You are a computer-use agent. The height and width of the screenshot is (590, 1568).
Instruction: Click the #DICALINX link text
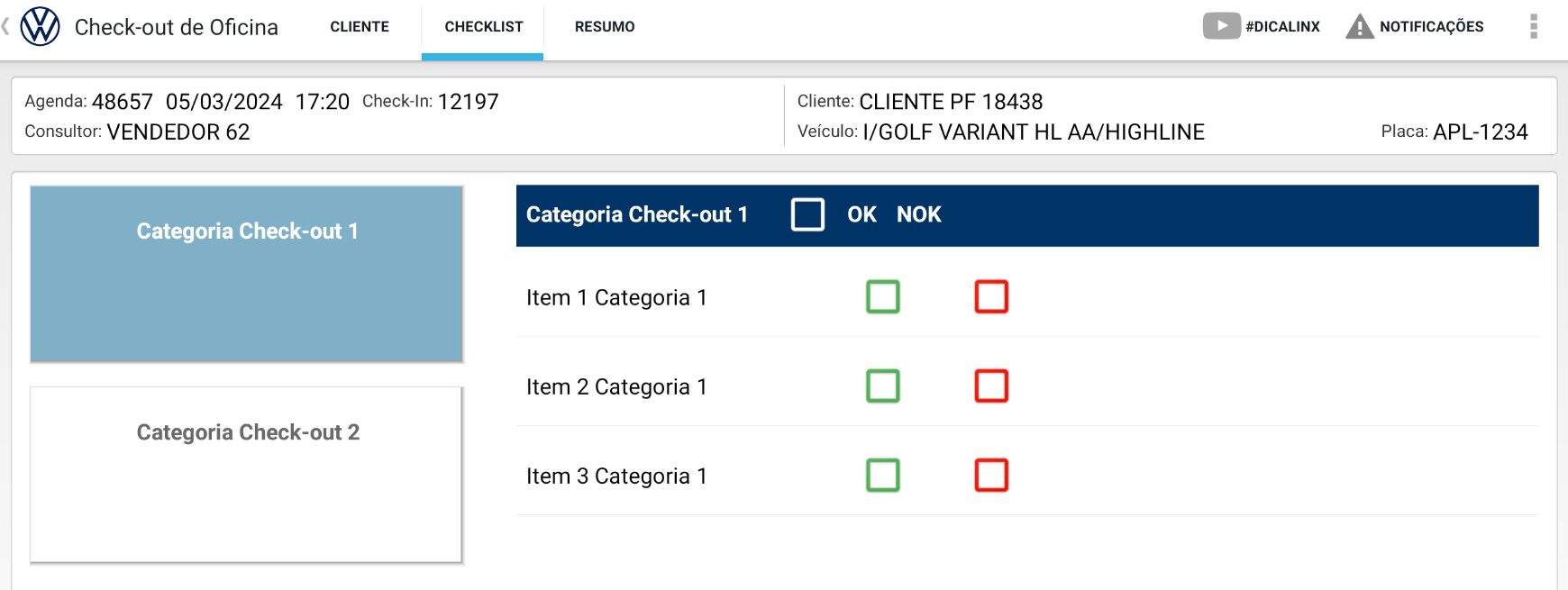click(1282, 27)
